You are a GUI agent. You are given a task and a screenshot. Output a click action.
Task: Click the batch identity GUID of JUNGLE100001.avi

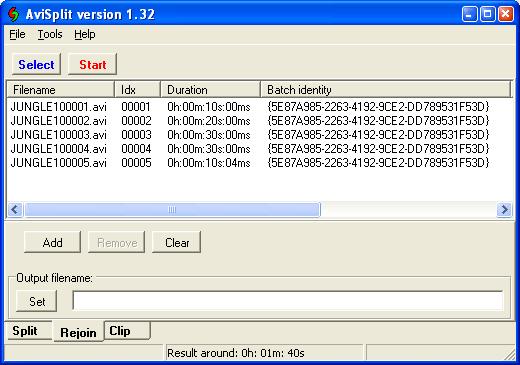(378, 107)
